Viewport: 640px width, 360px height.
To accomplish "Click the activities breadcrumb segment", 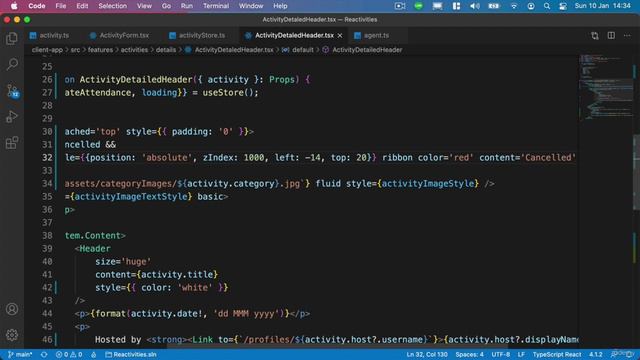I will tap(134, 50).
